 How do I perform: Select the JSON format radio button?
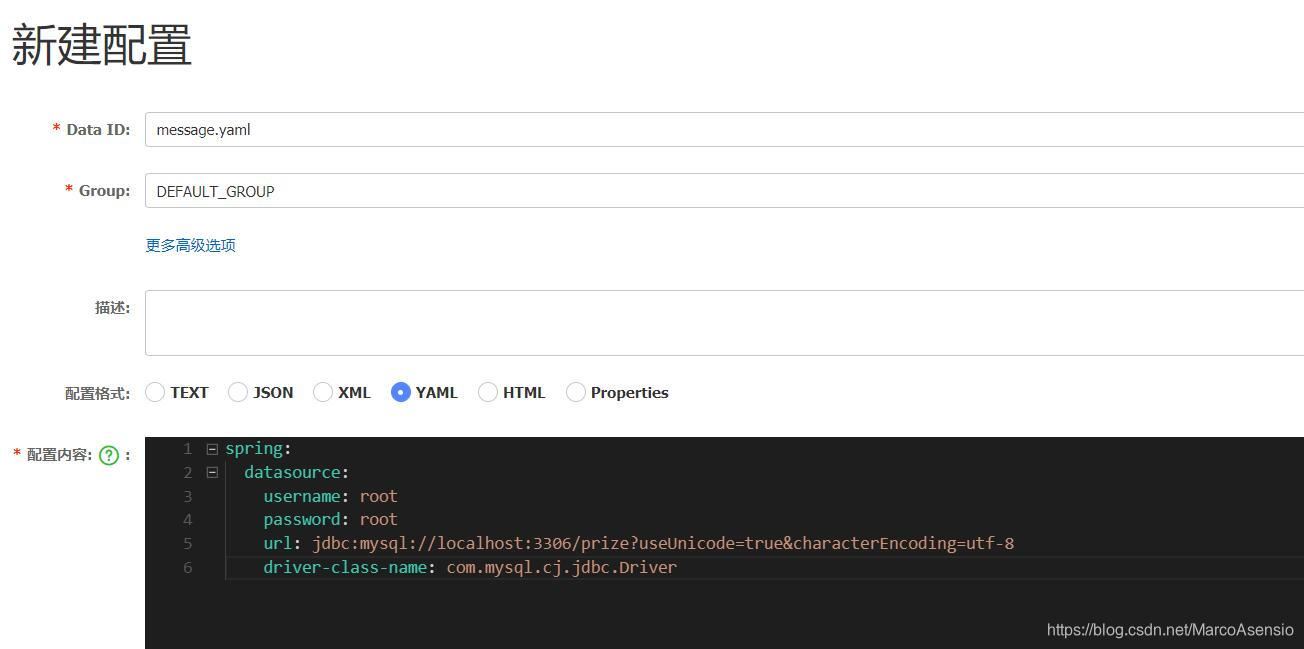pyautogui.click(x=238, y=392)
